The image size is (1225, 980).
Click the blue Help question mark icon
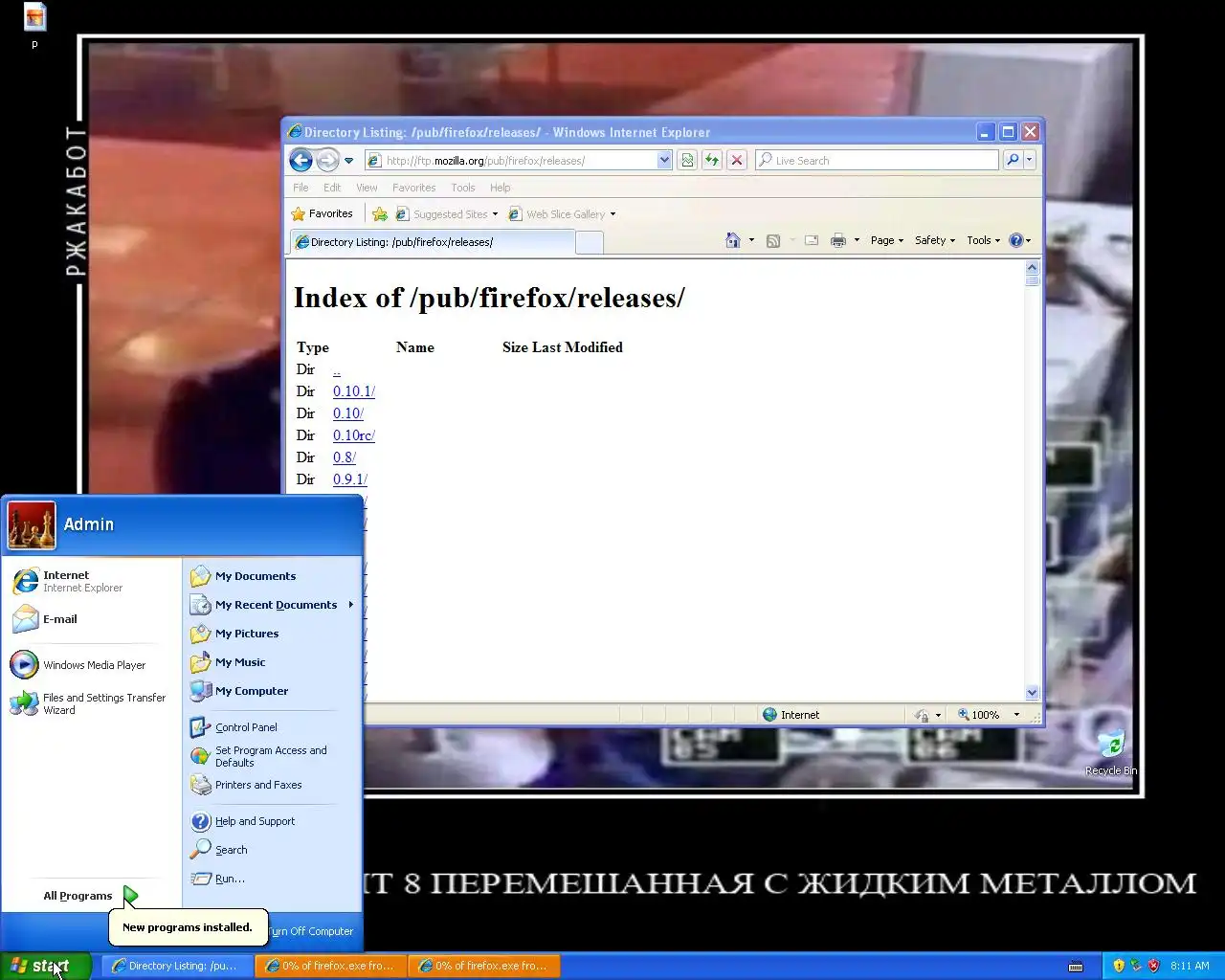pos(1016,240)
